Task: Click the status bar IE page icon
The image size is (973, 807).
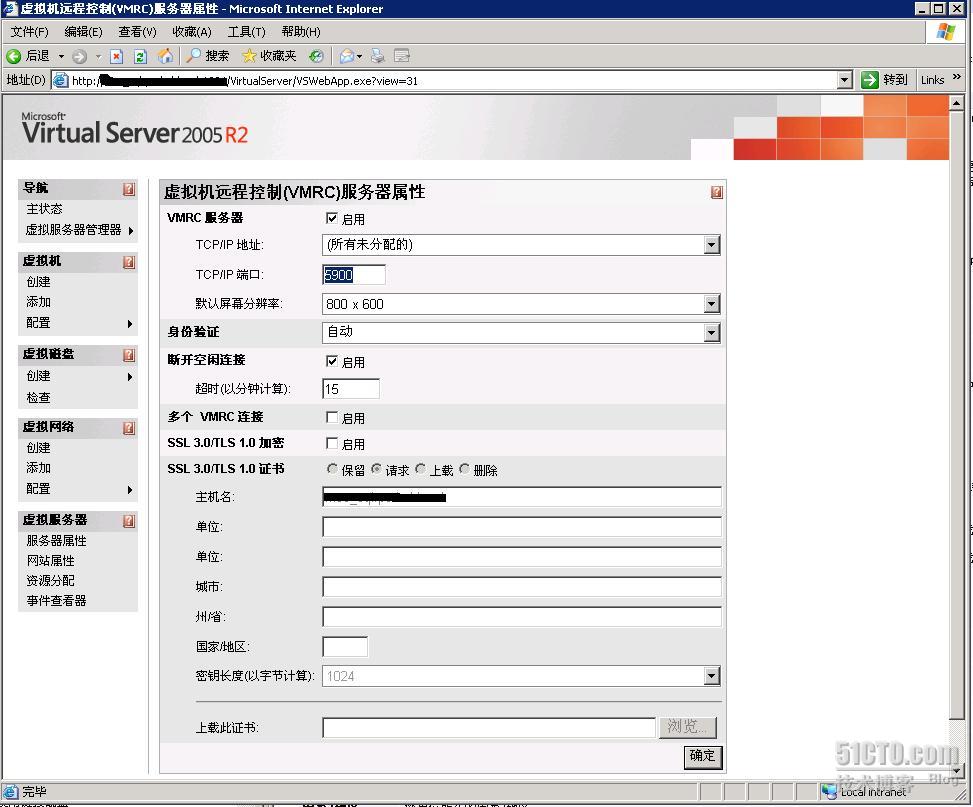Action: [x=11, y=791]
